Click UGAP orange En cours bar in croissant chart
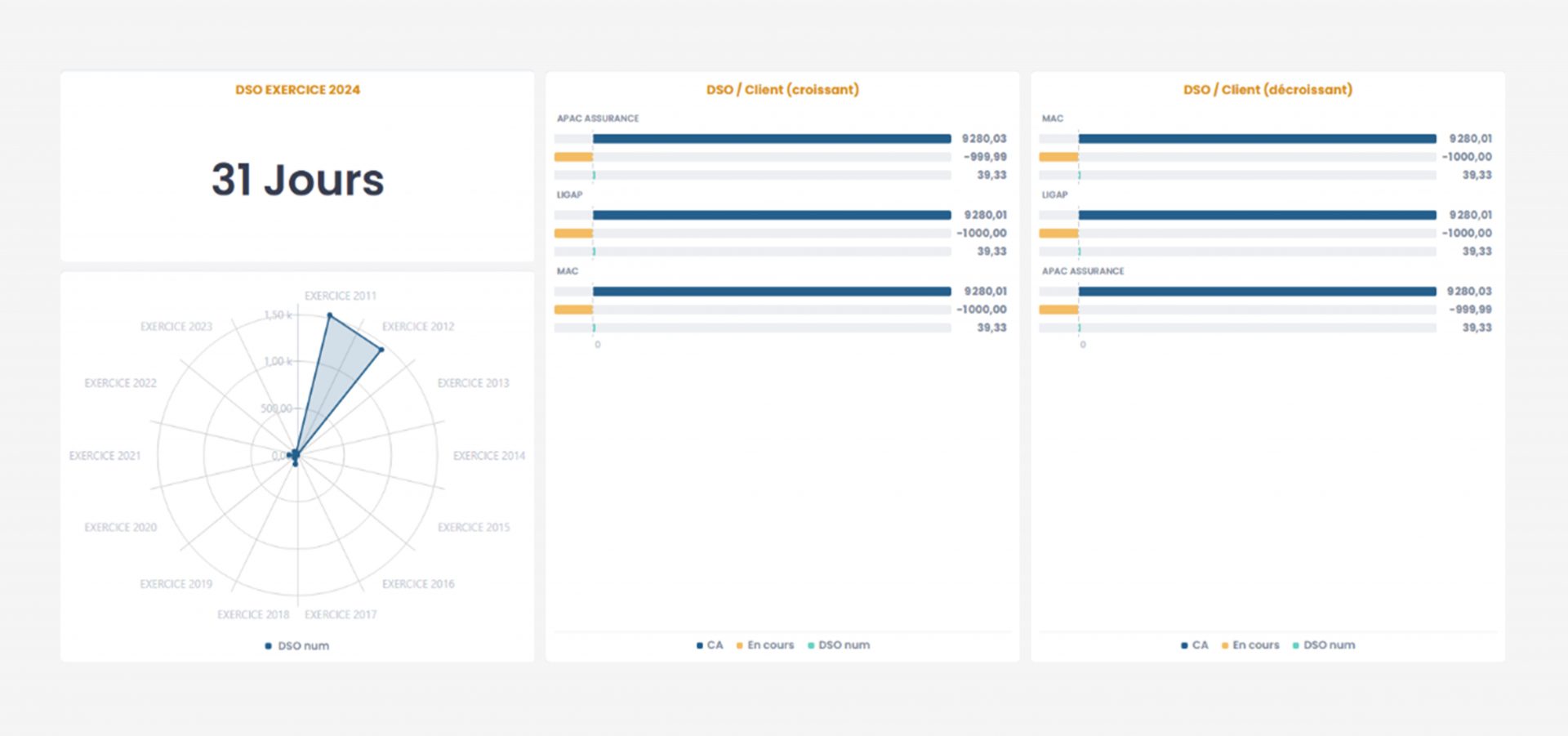This screenshot has height=736, width=1568. (x=573, y=234)
